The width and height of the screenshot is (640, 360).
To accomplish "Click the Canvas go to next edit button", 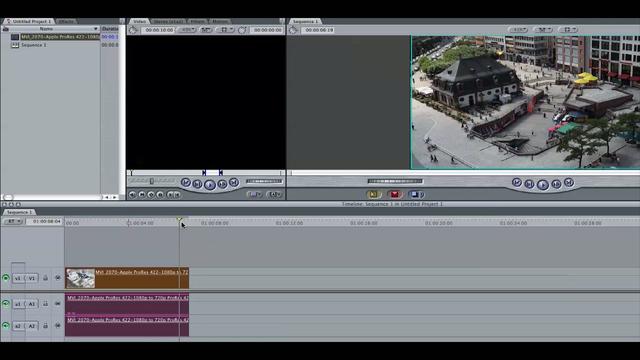I will tap(569, 182).
